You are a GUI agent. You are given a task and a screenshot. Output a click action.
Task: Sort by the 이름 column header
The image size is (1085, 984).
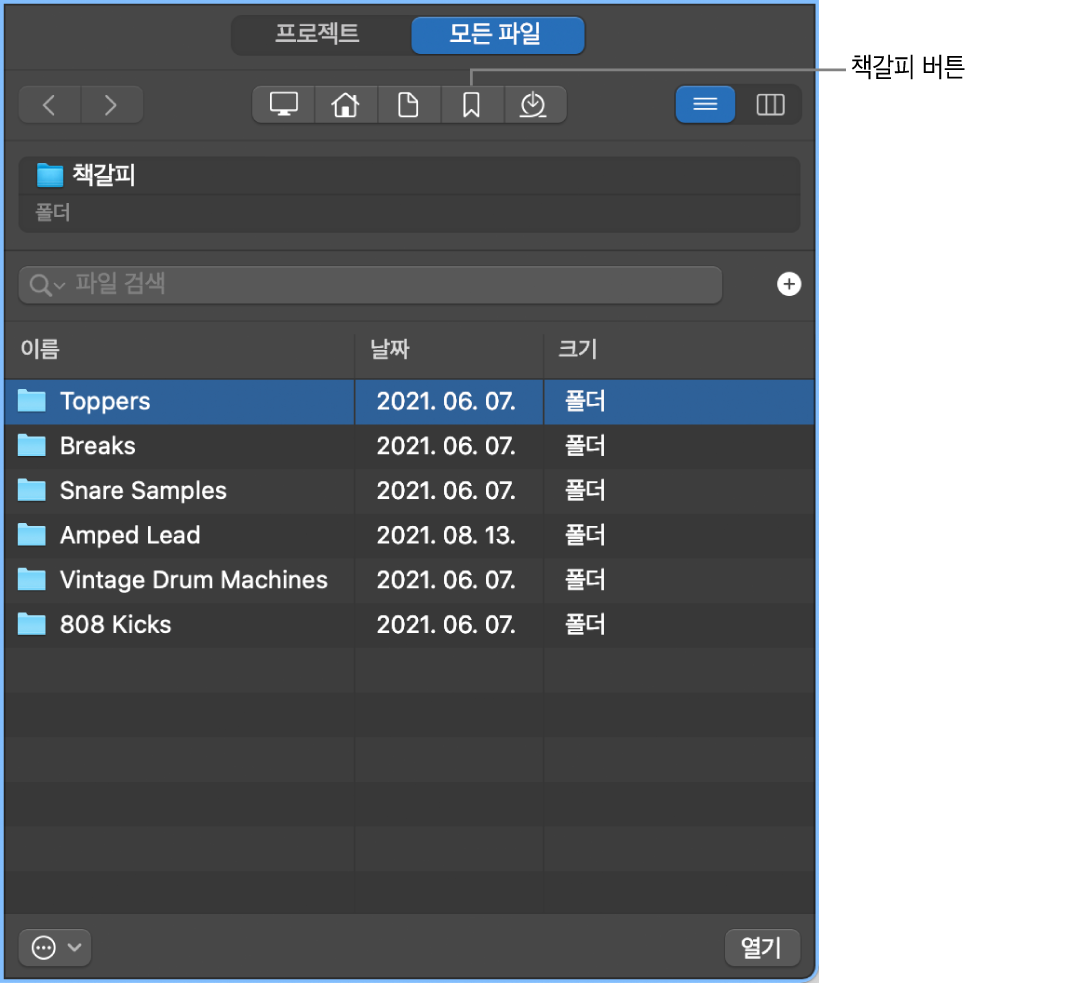click(x=41, y=349)
